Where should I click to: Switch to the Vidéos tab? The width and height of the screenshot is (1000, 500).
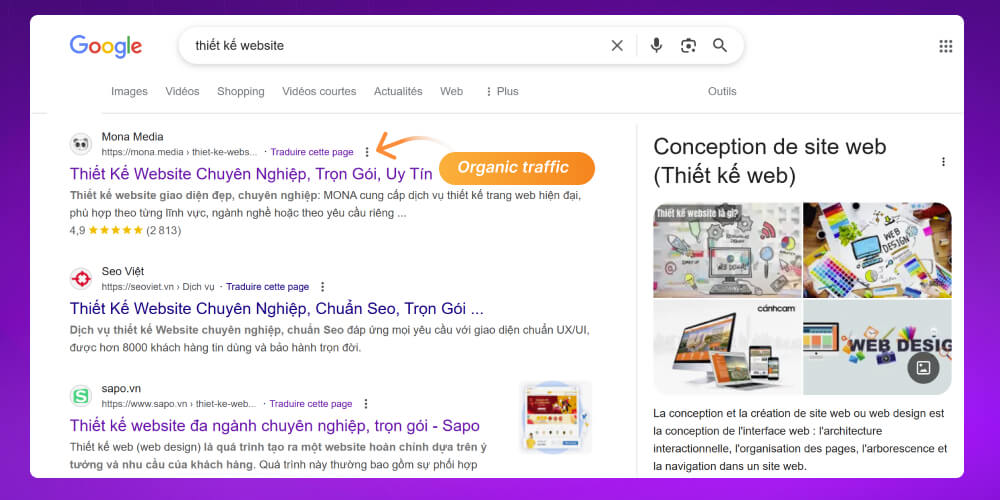(182, 91)
